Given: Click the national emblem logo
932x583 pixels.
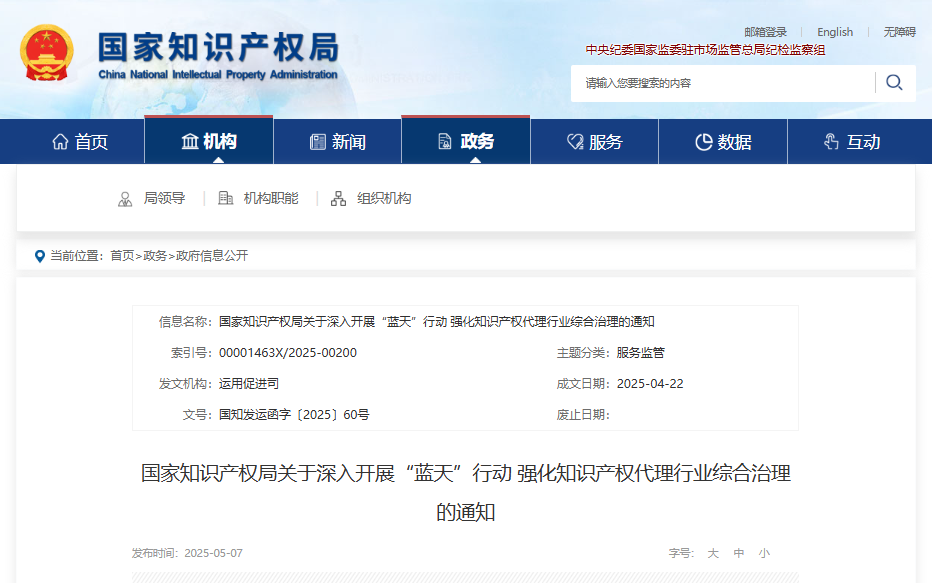Looking at the screenshot, I should (47, 53).
